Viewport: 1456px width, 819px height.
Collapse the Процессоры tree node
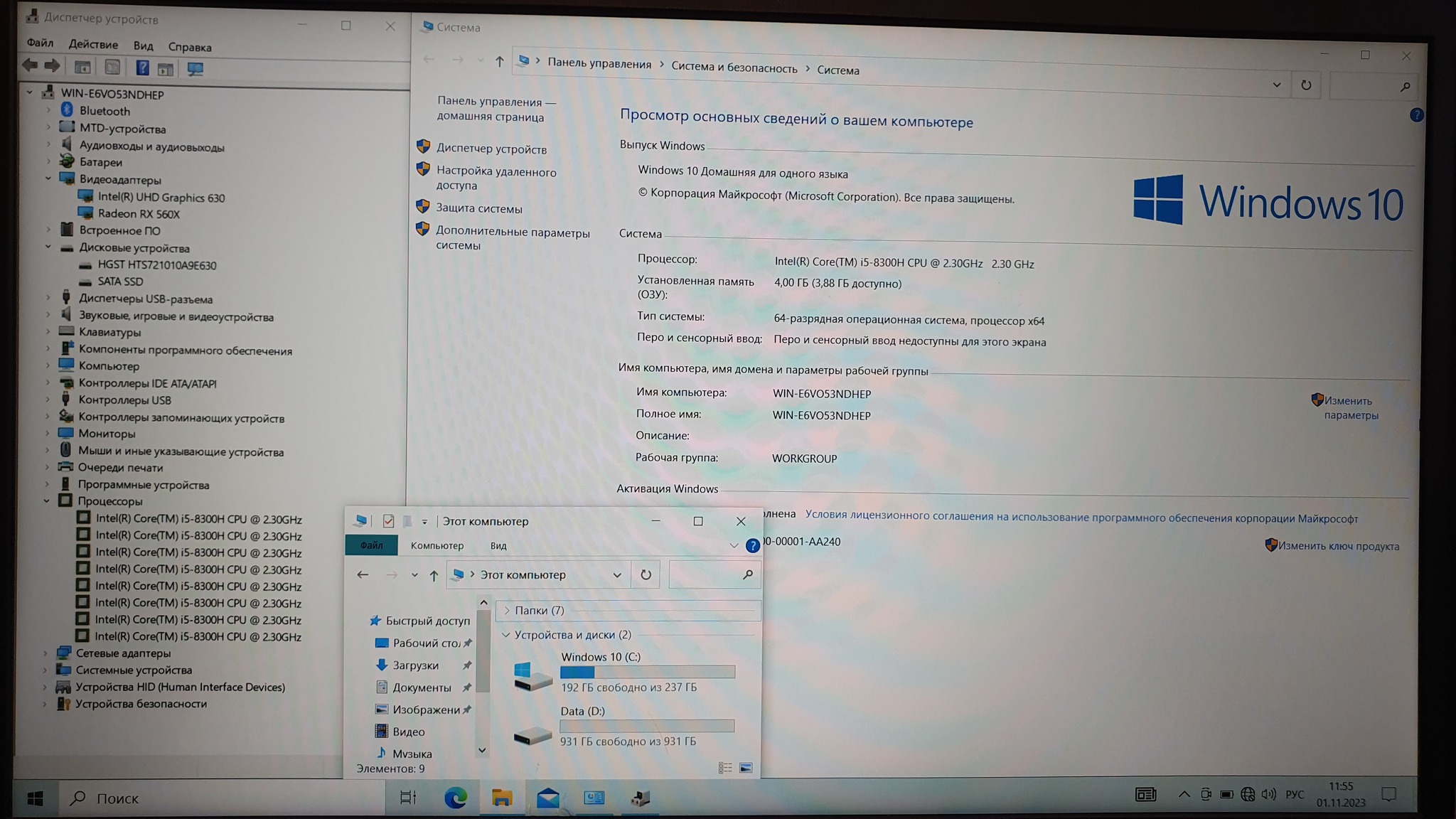[x=47, y=501]
